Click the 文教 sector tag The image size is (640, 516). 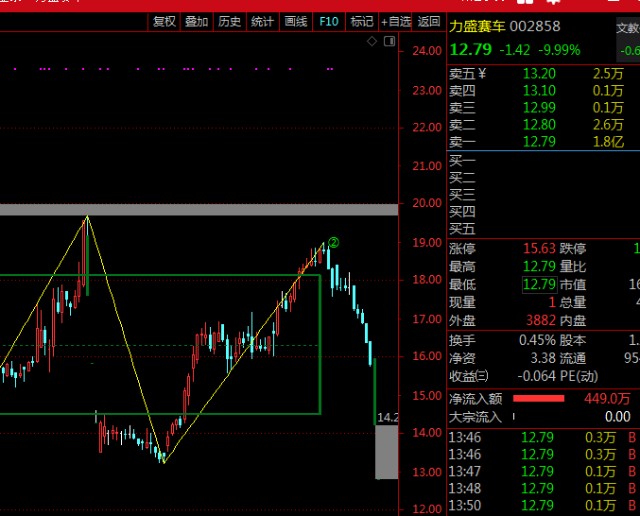click(628, 28)
